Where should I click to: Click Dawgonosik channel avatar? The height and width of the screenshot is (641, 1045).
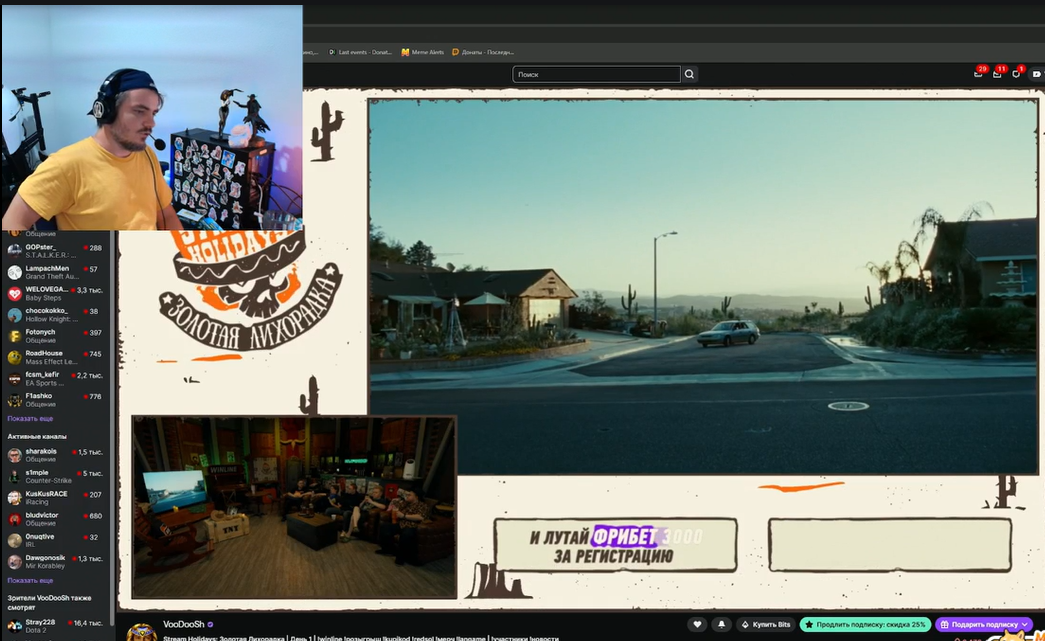15,562
